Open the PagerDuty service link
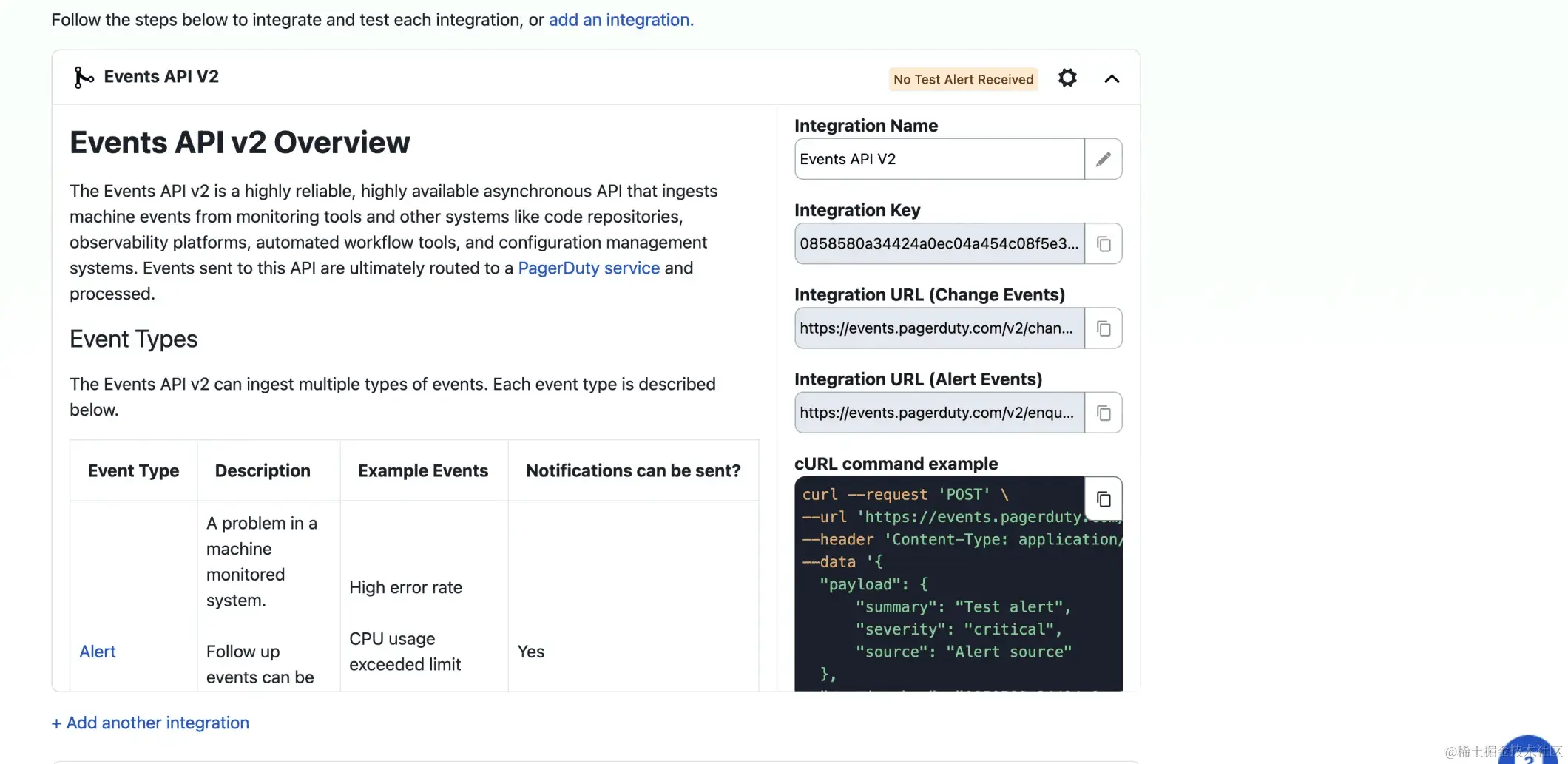 [589, 268]
